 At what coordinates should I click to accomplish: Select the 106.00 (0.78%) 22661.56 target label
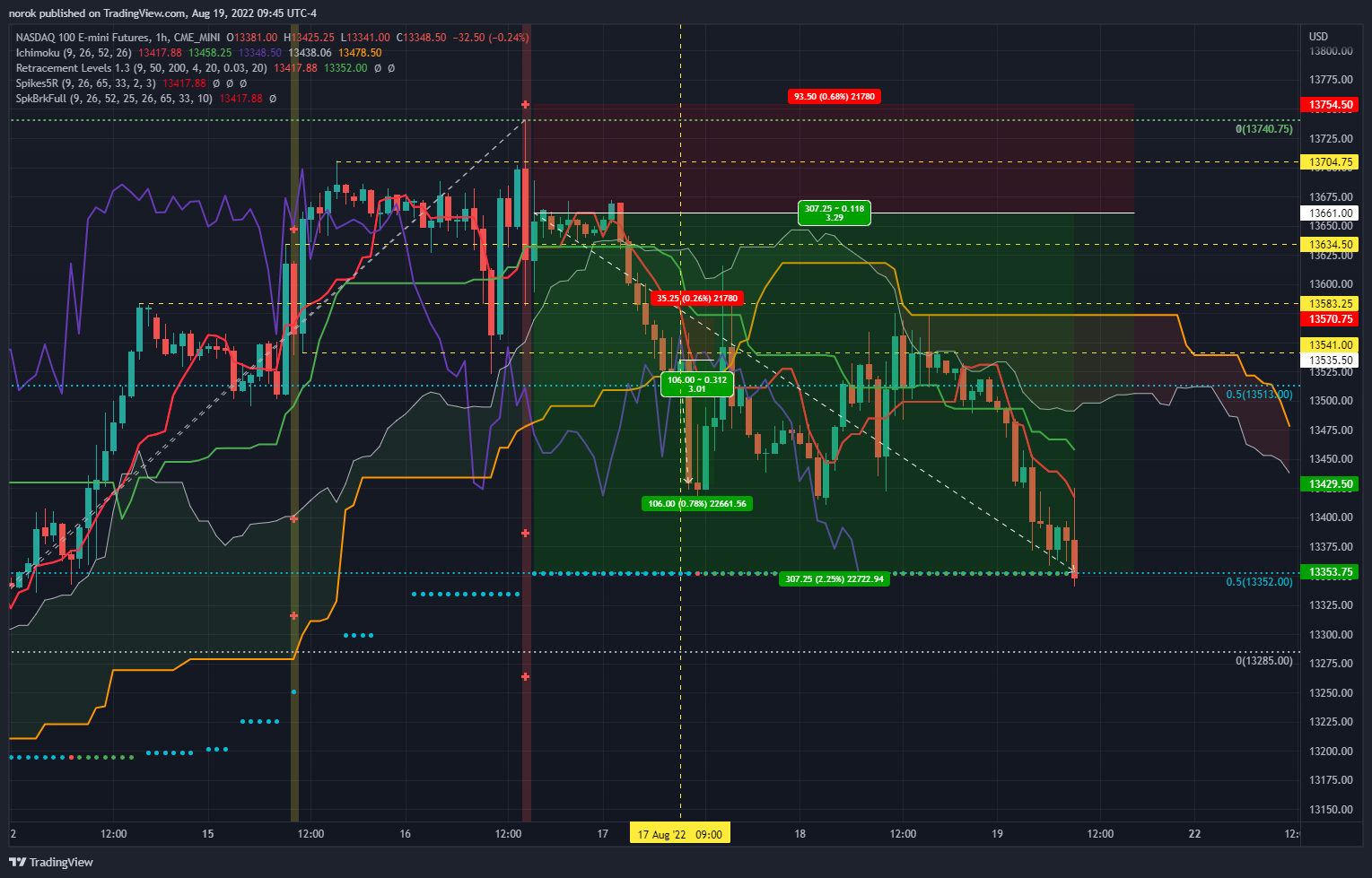tap(697, 504)
